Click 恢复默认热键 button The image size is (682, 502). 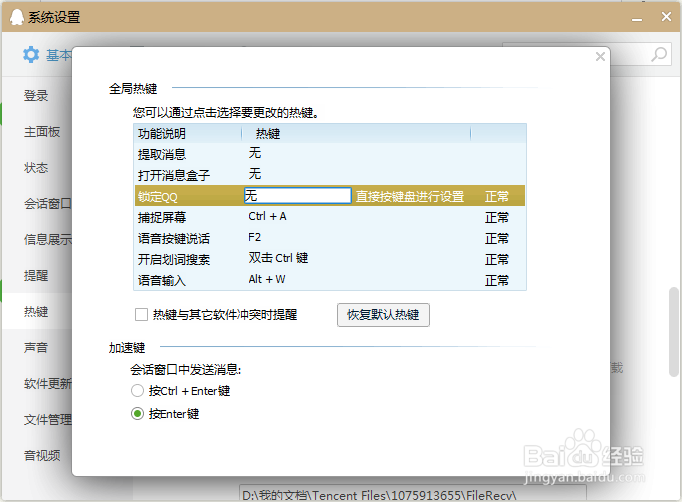[383, 315]
